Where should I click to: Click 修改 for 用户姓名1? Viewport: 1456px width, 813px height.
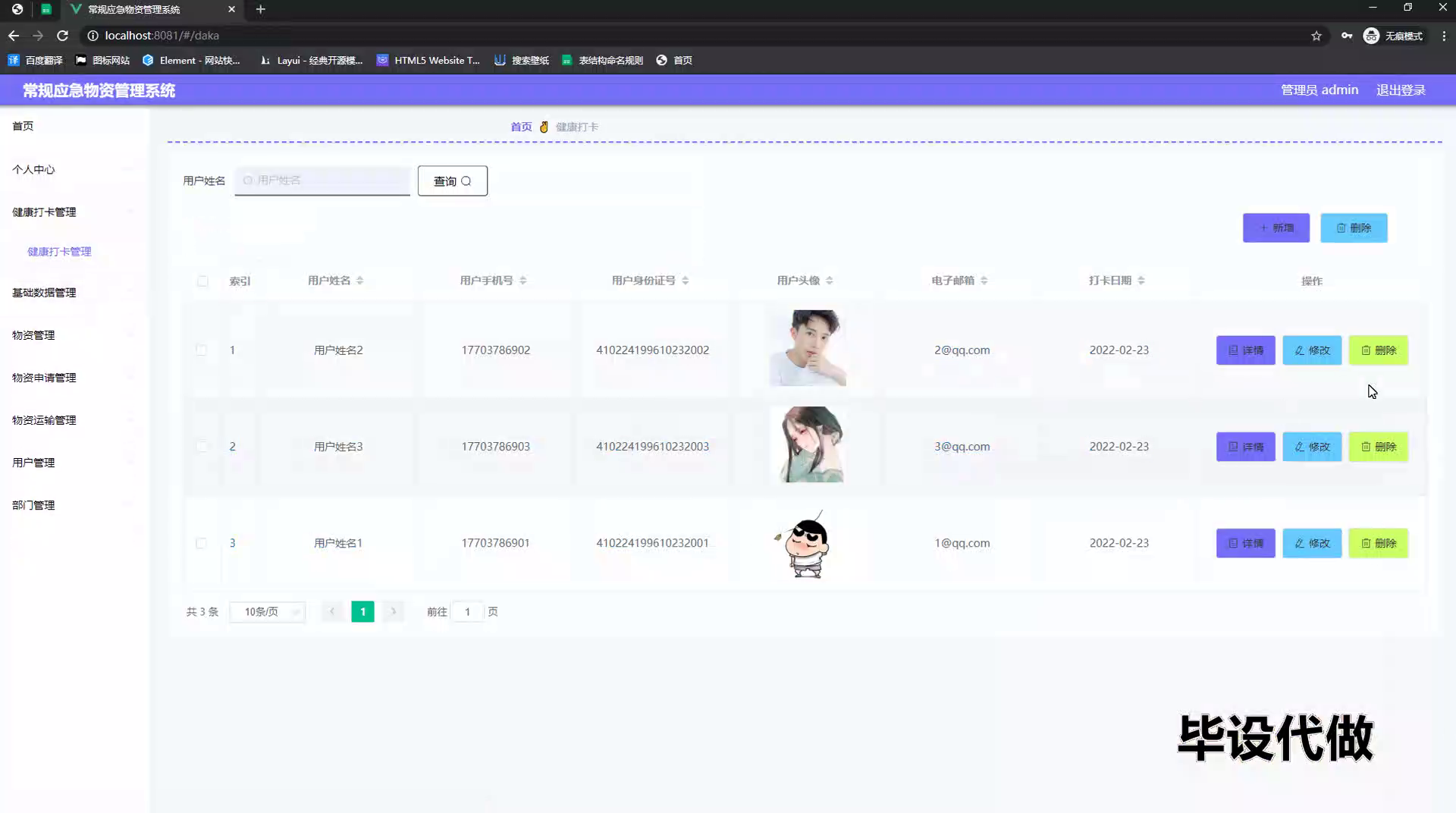point(1312,543)
